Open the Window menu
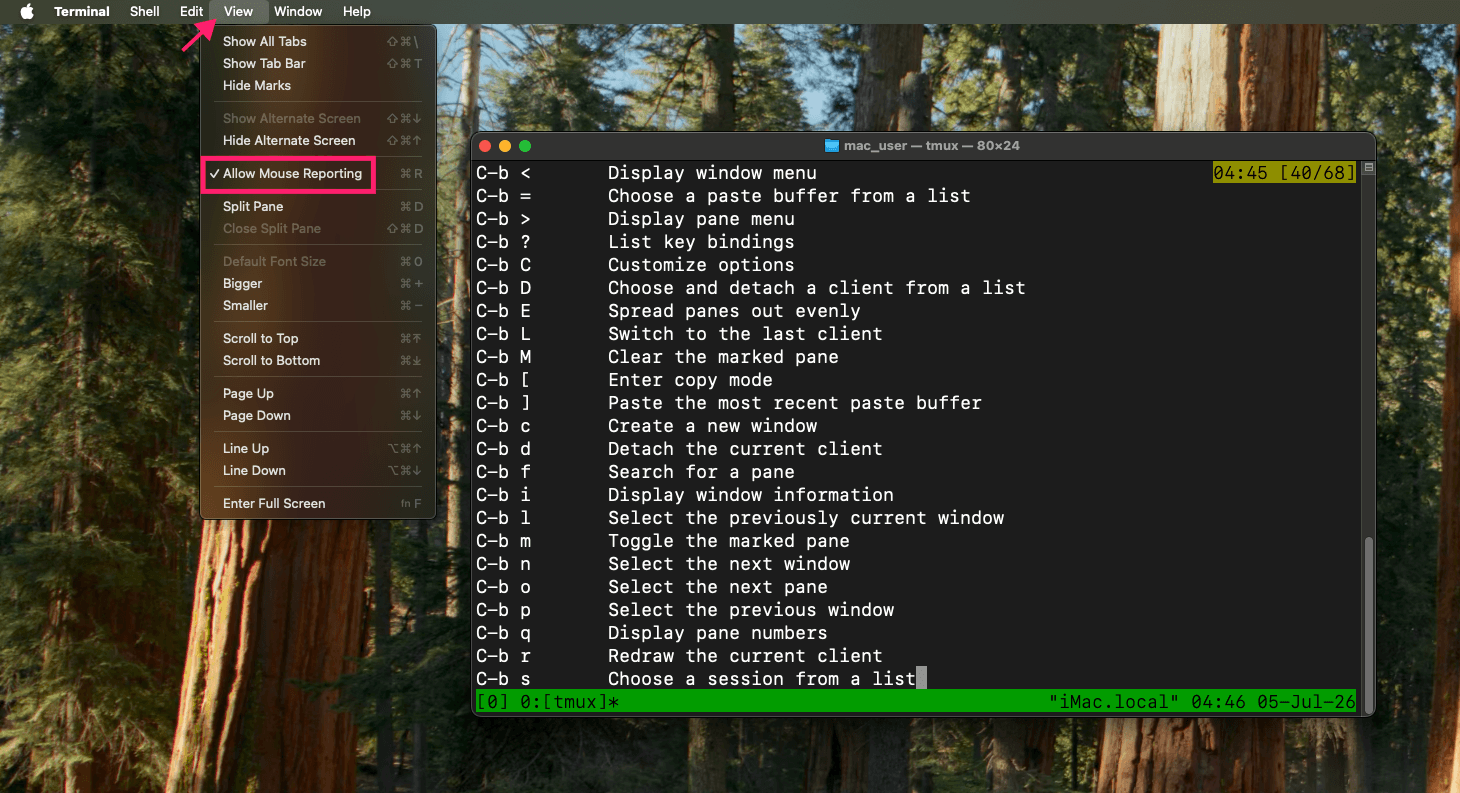The image size is (1460, 793). pos(298,12)
